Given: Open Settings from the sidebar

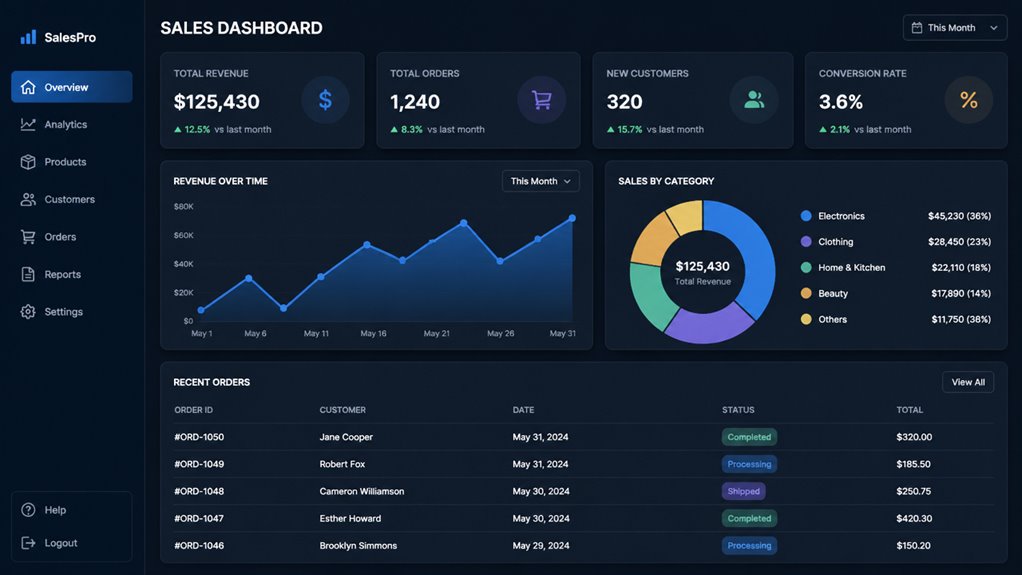Looking at the screenshot, I should (x=72, y=312).
